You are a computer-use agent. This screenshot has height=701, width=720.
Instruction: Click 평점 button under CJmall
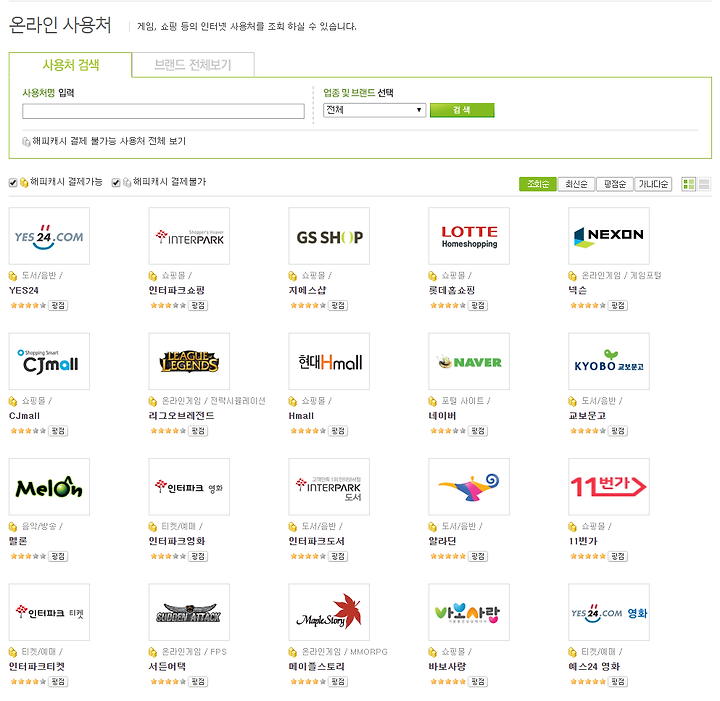click(58, 431)
